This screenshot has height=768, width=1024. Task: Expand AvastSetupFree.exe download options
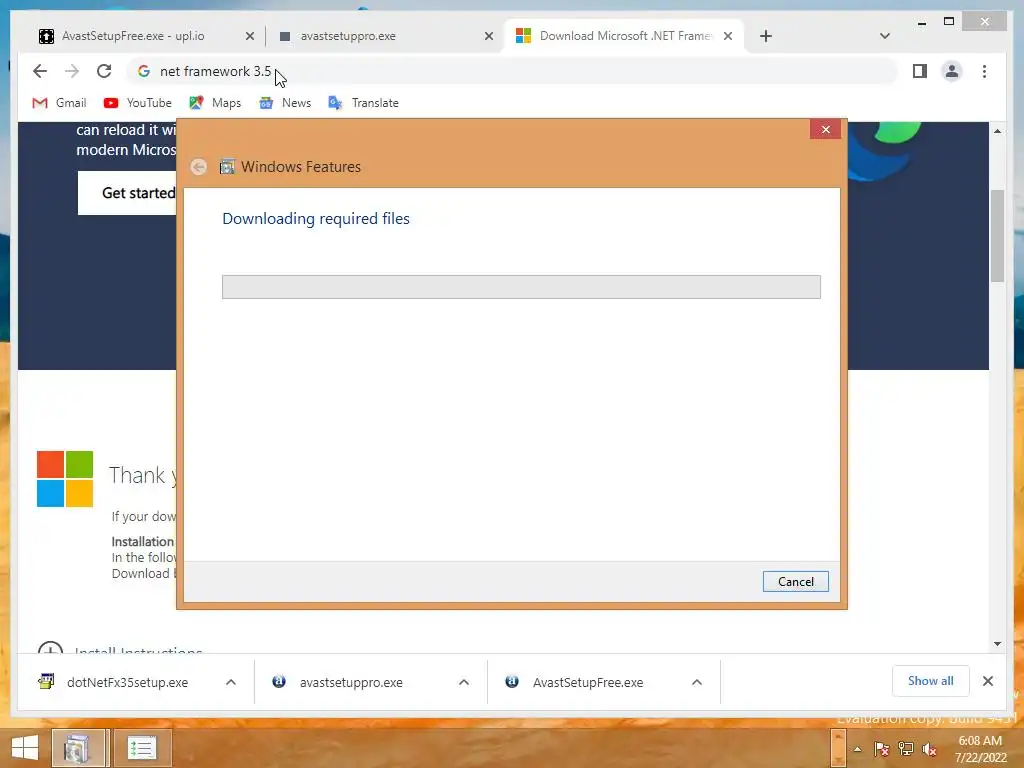coord(697,682)
